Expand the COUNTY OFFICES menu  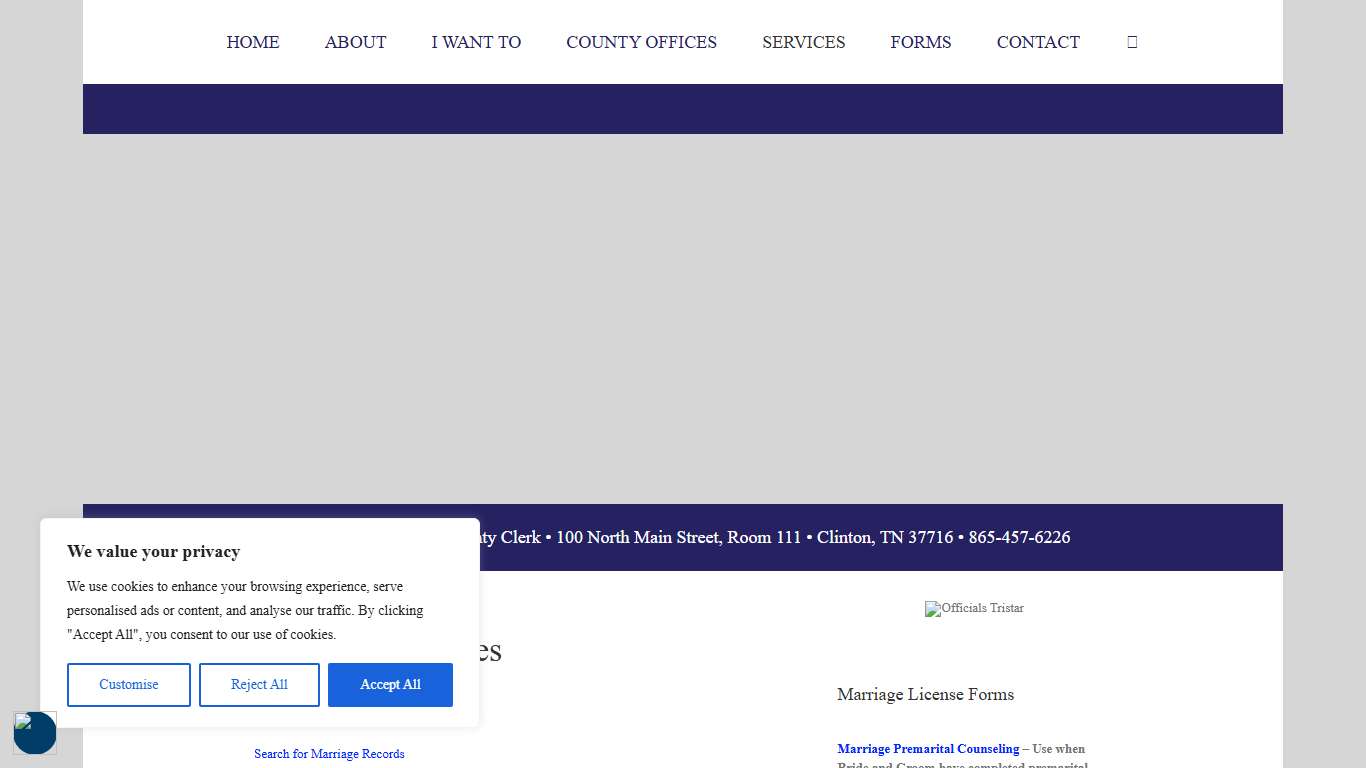click(641, 42)
